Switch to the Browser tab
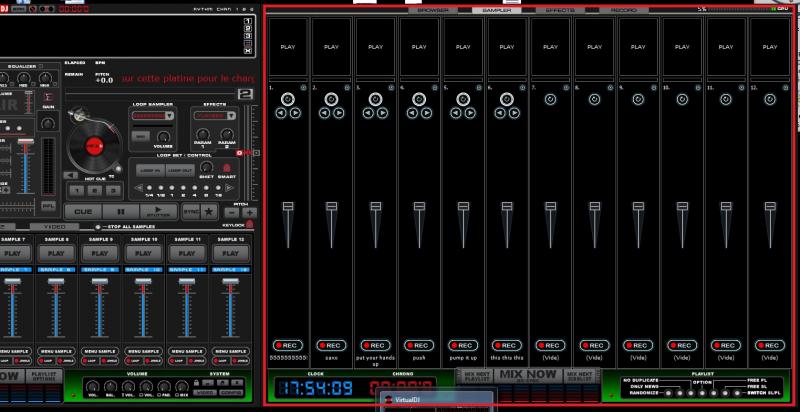The height and width of the screenshot is (412, 800). tap(433, 9)
